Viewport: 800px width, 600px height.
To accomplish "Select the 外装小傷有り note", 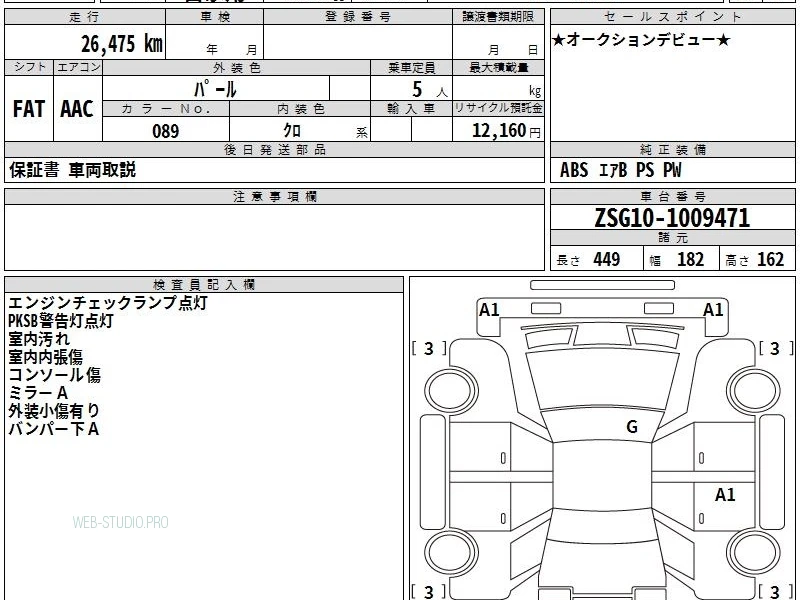I will pos(54,411).
